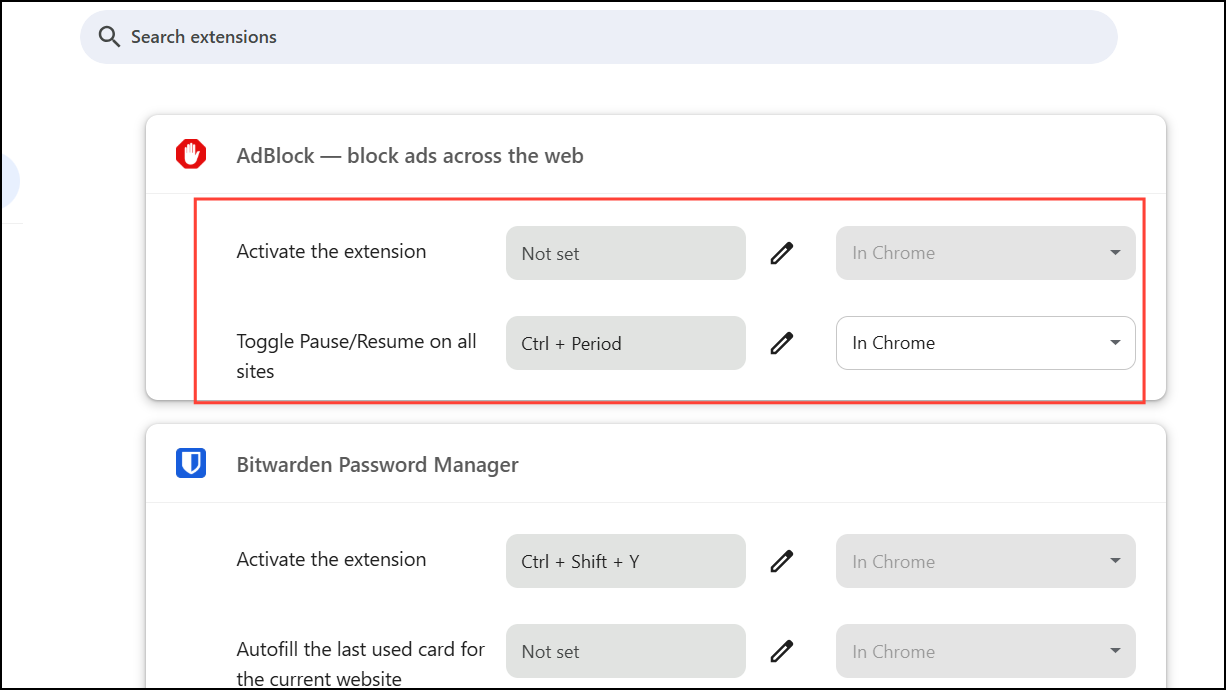The width and height of the screenshot is (1226, 690).
Task: Click the Autofill card "Not set" shortcut box
Action: click(625, 651)
